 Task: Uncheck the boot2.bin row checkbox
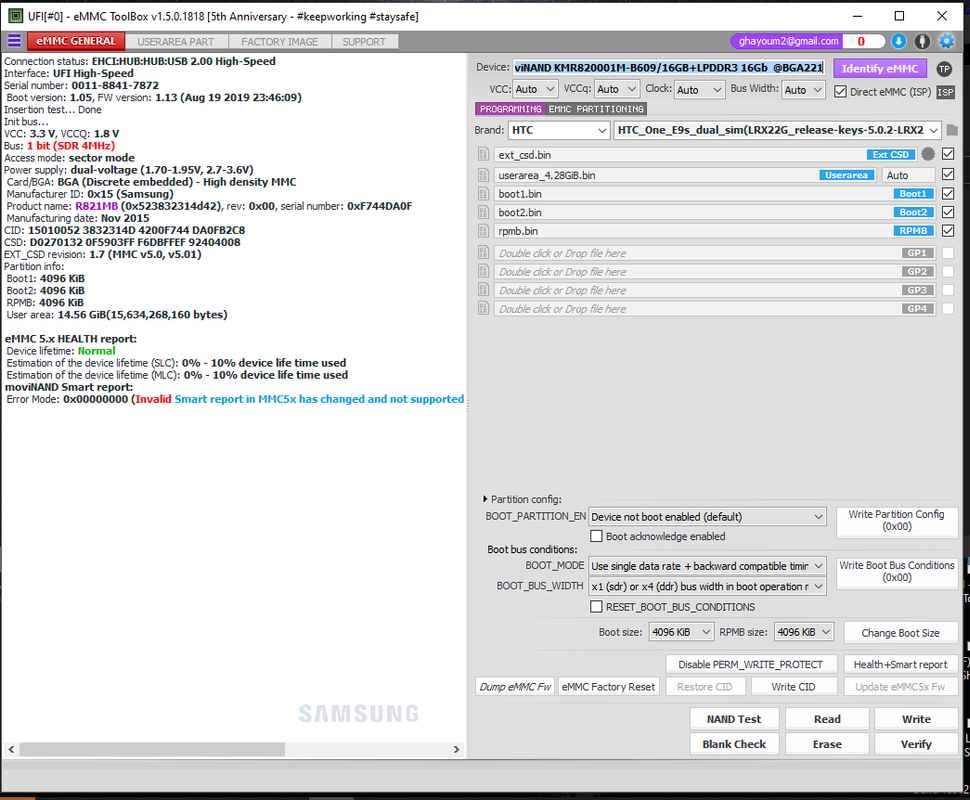pos(948,212)
